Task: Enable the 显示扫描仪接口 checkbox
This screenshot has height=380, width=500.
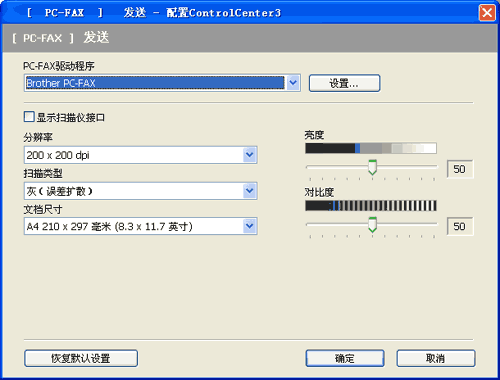Action: (29, 117)
